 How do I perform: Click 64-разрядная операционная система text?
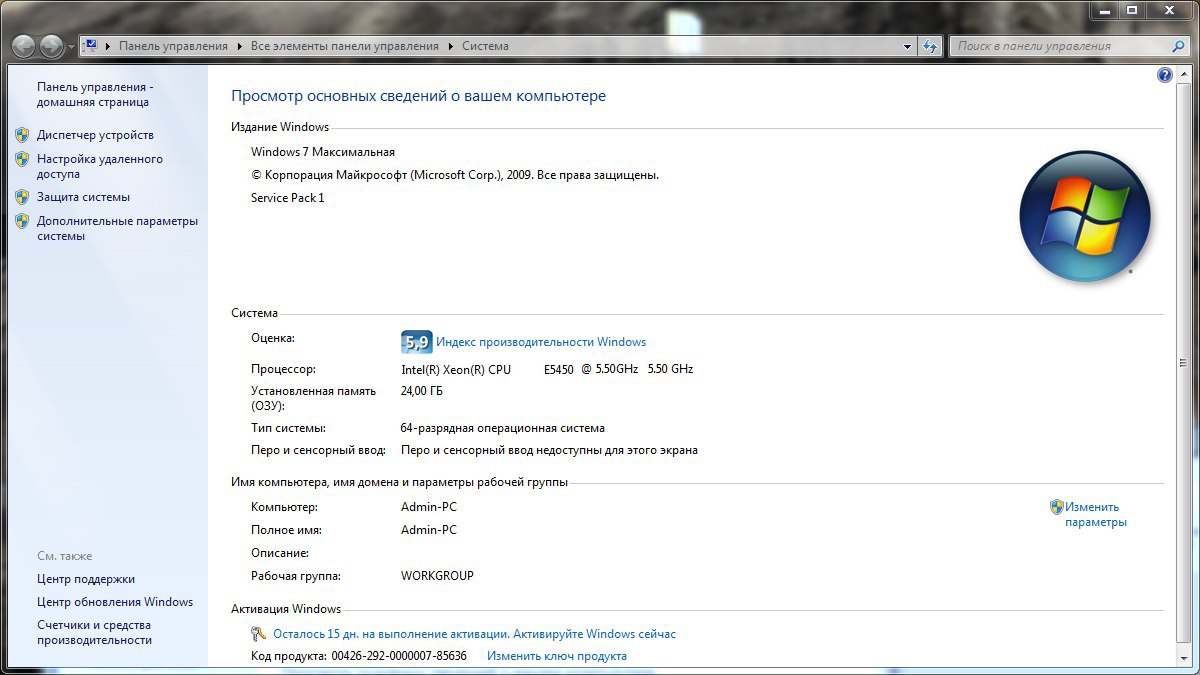pos(503,428)
